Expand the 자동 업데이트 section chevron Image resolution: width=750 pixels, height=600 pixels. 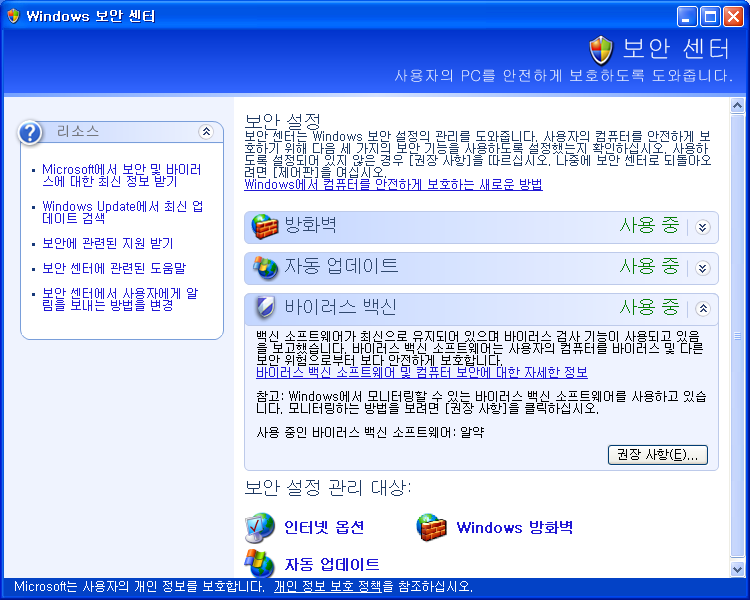coord(703,268)
